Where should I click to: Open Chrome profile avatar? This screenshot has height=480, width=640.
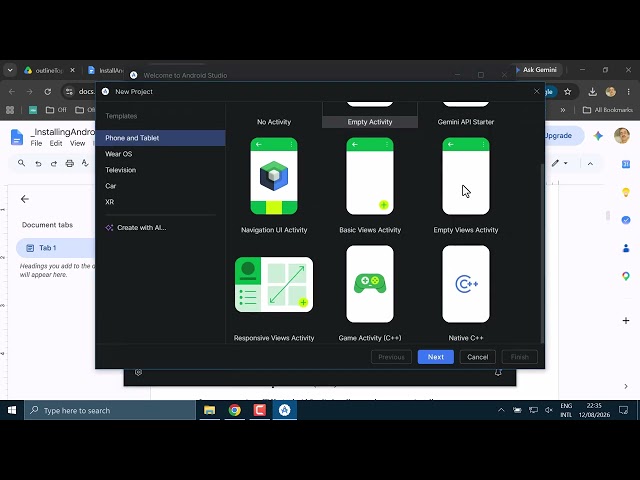point(611,92)
